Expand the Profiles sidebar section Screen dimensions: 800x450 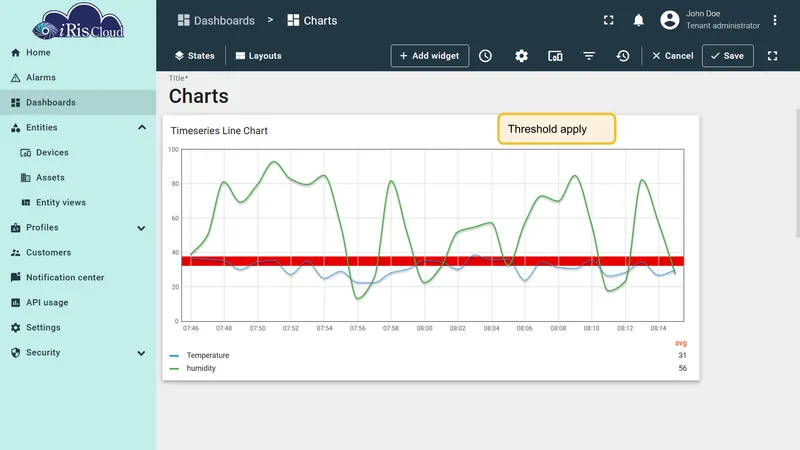(141, 228)
